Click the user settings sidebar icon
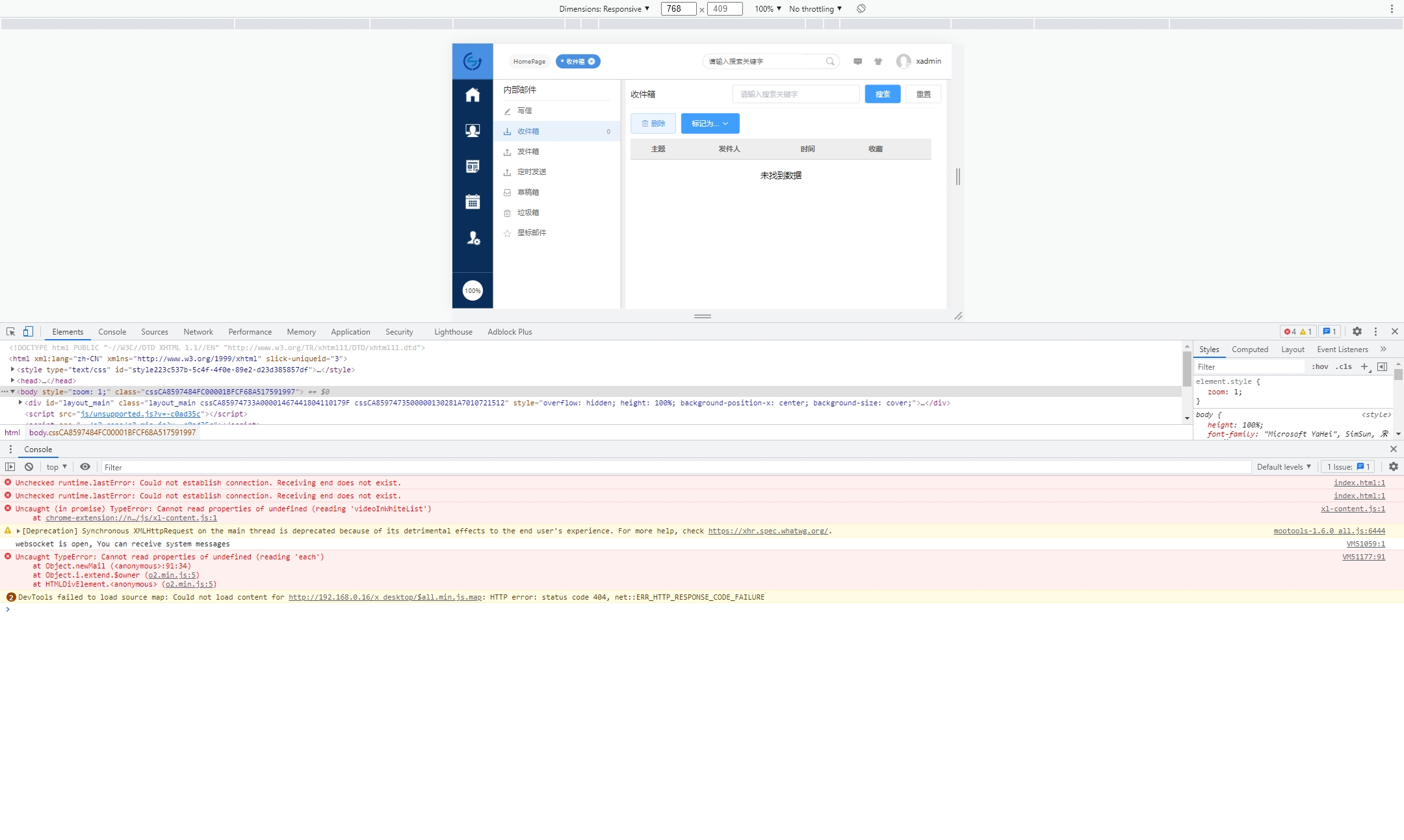The height and width of the screenshot is (840, 1404). pos(473,238)
